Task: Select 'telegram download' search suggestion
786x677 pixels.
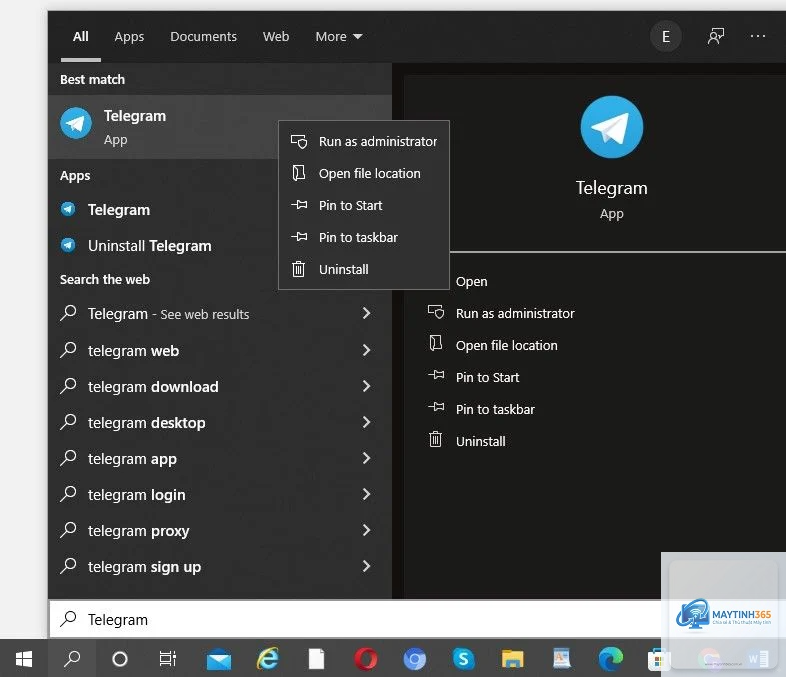Action: click(153, 387)
